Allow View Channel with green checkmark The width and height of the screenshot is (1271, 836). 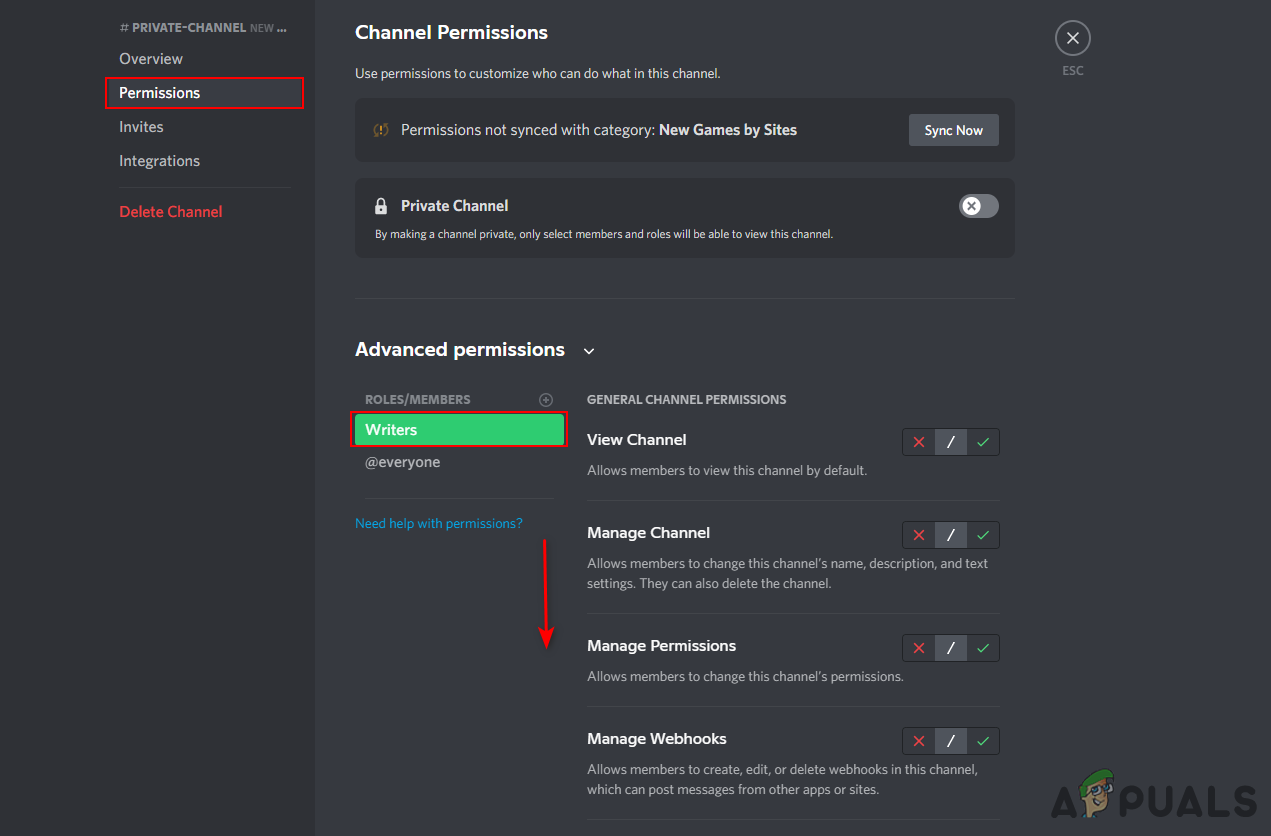pyautogui.click(x=983, y=442)
